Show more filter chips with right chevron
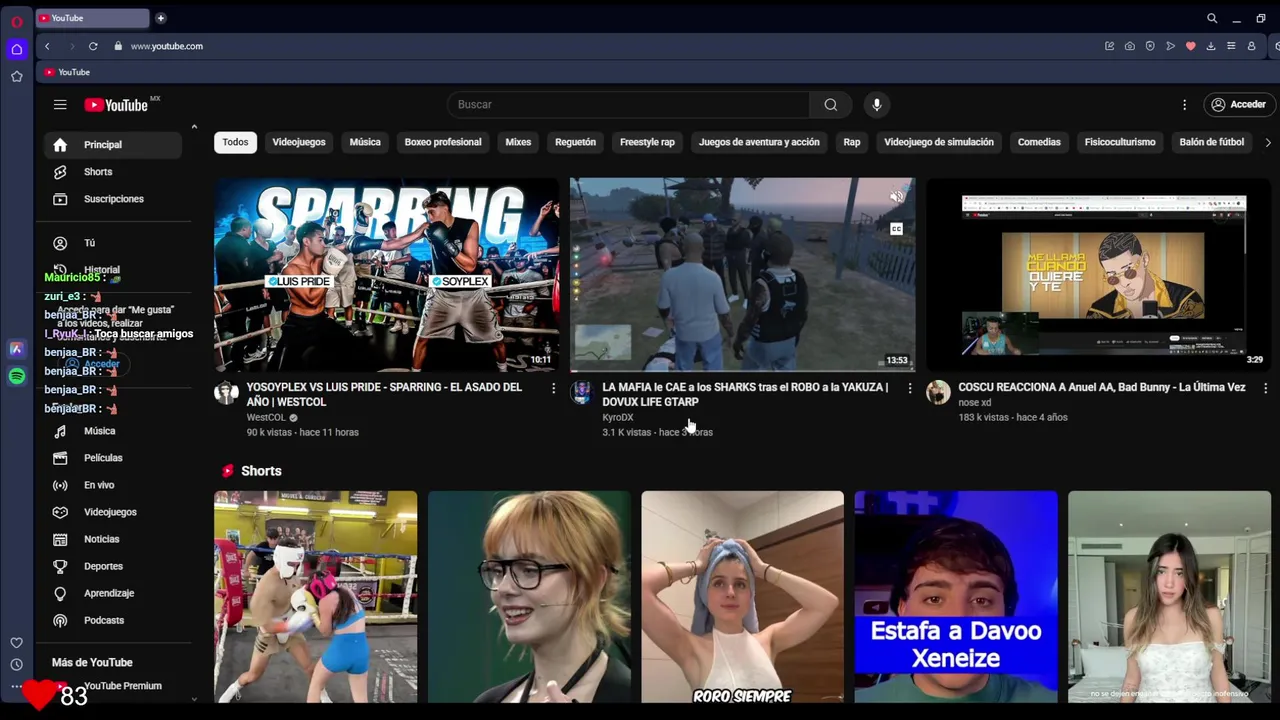 pyautogui.click(x=1268, y=142)
